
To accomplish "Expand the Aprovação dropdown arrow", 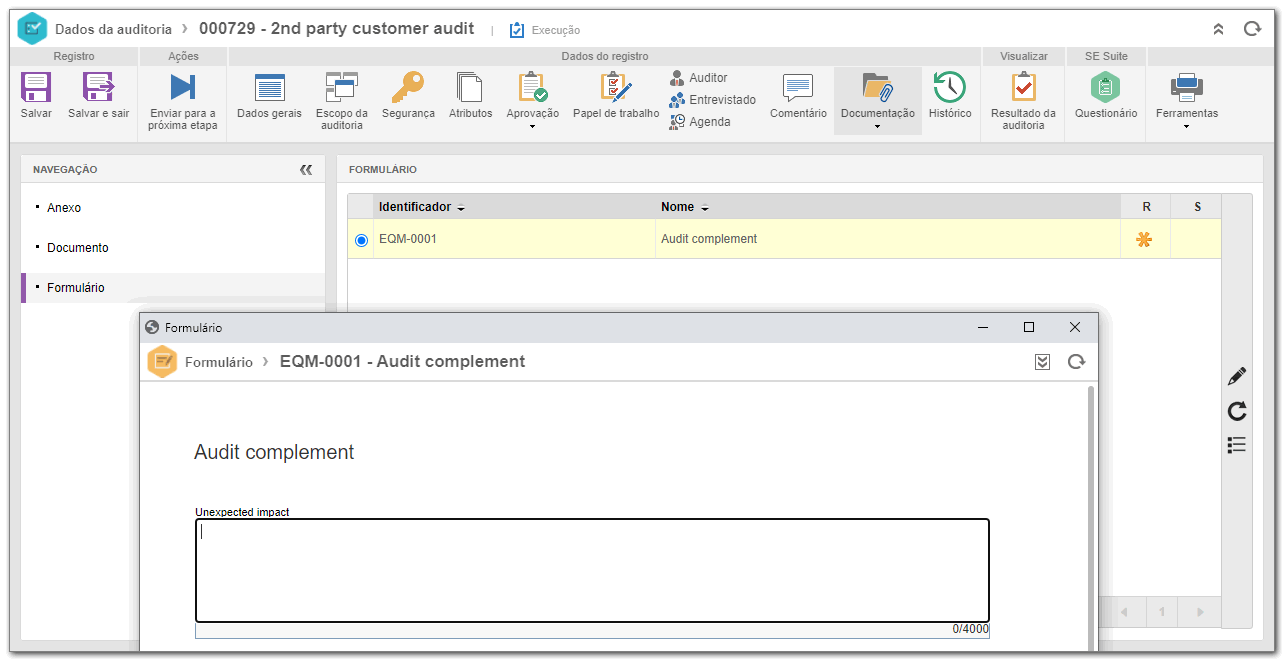I will tap(532, 127).
